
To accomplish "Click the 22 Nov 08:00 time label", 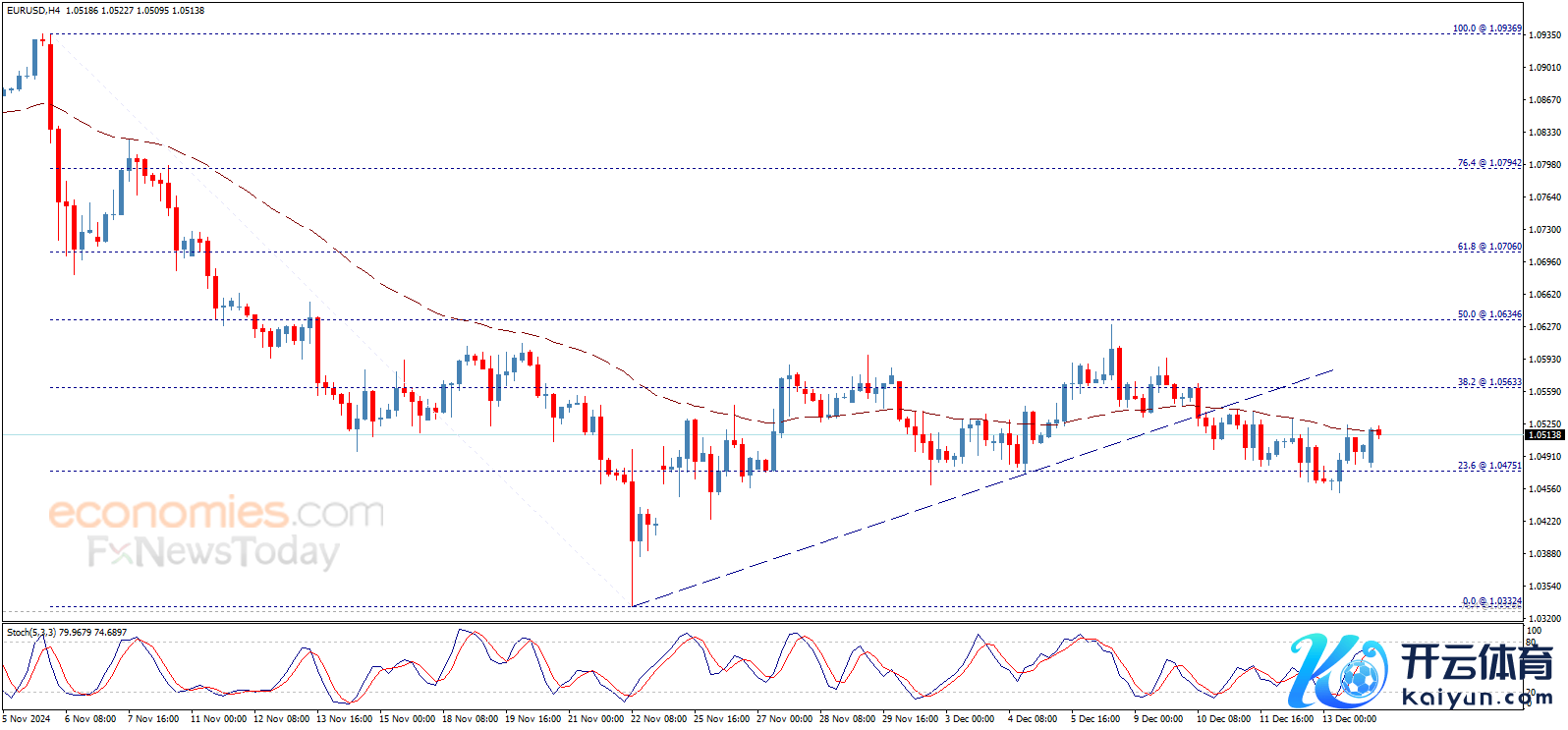I will tap(658, 719).
